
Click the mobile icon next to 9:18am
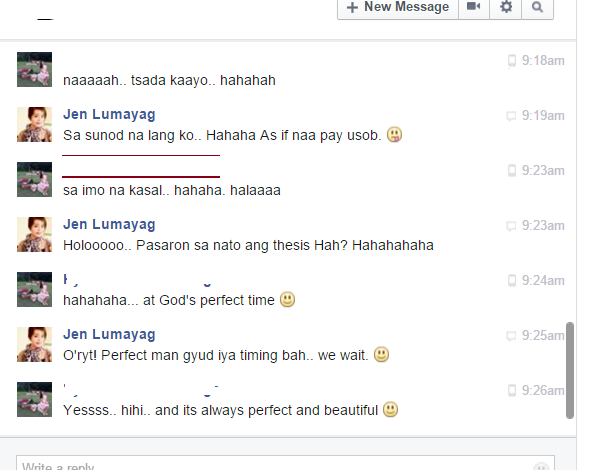[511, 61]
